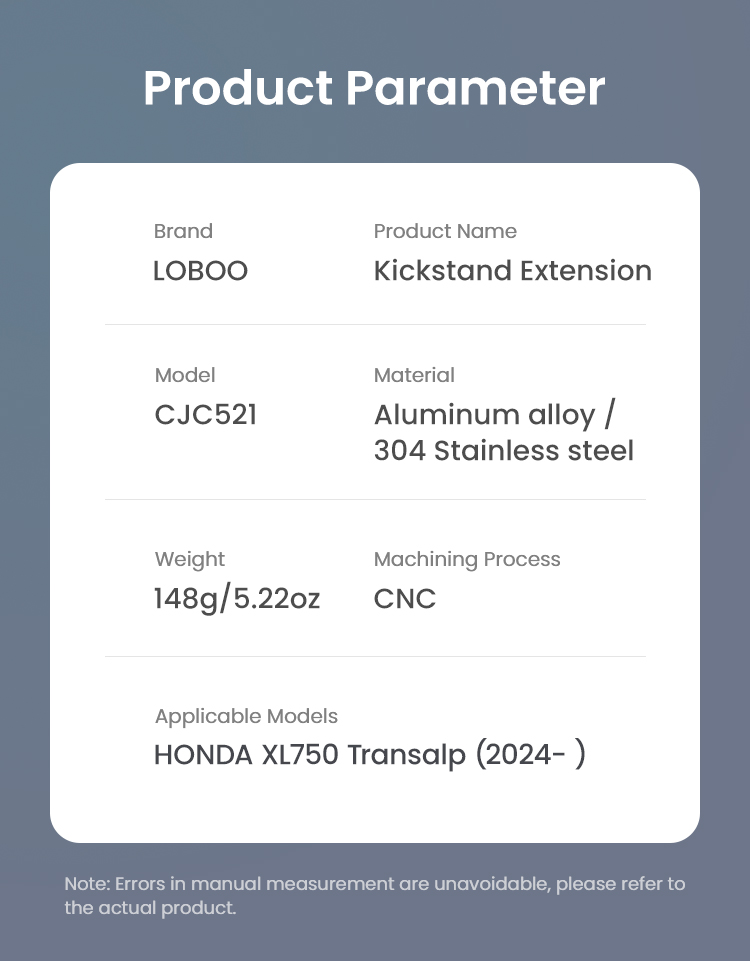Click the CNC value
Viewport: 750px width, 961px height.
click(x=404, y=599)
